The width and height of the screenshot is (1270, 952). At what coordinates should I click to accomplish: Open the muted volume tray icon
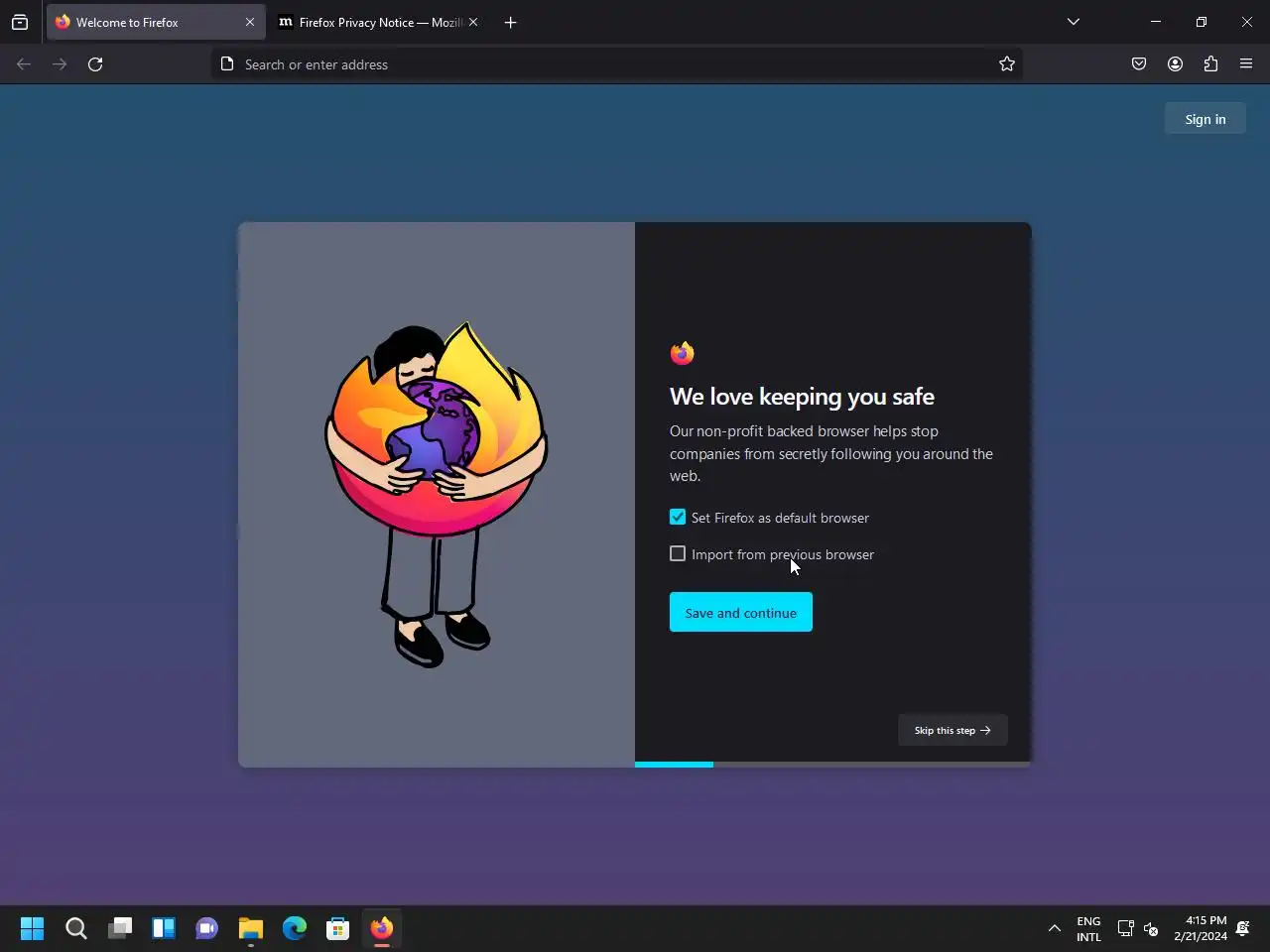pyautogui.click(x=1151, y=928)
